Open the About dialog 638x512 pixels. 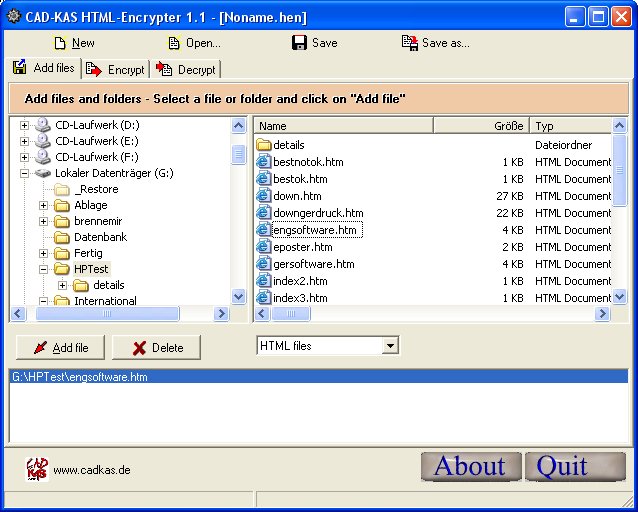(470, 466)
